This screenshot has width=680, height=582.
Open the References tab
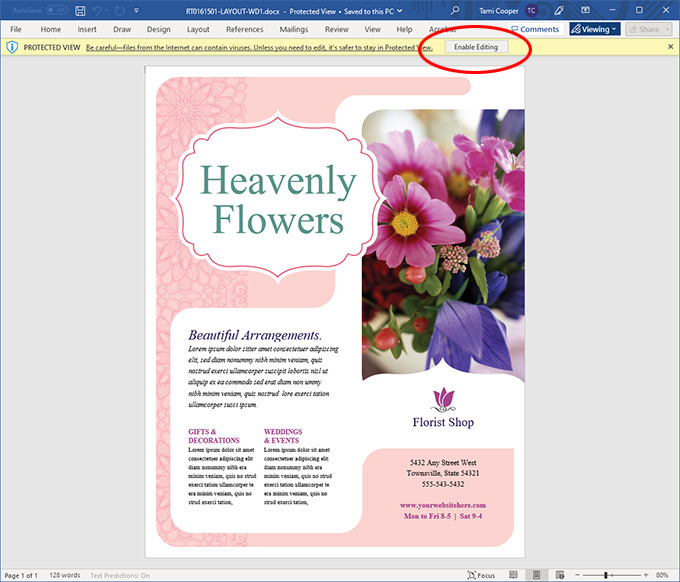pos(245,29)
